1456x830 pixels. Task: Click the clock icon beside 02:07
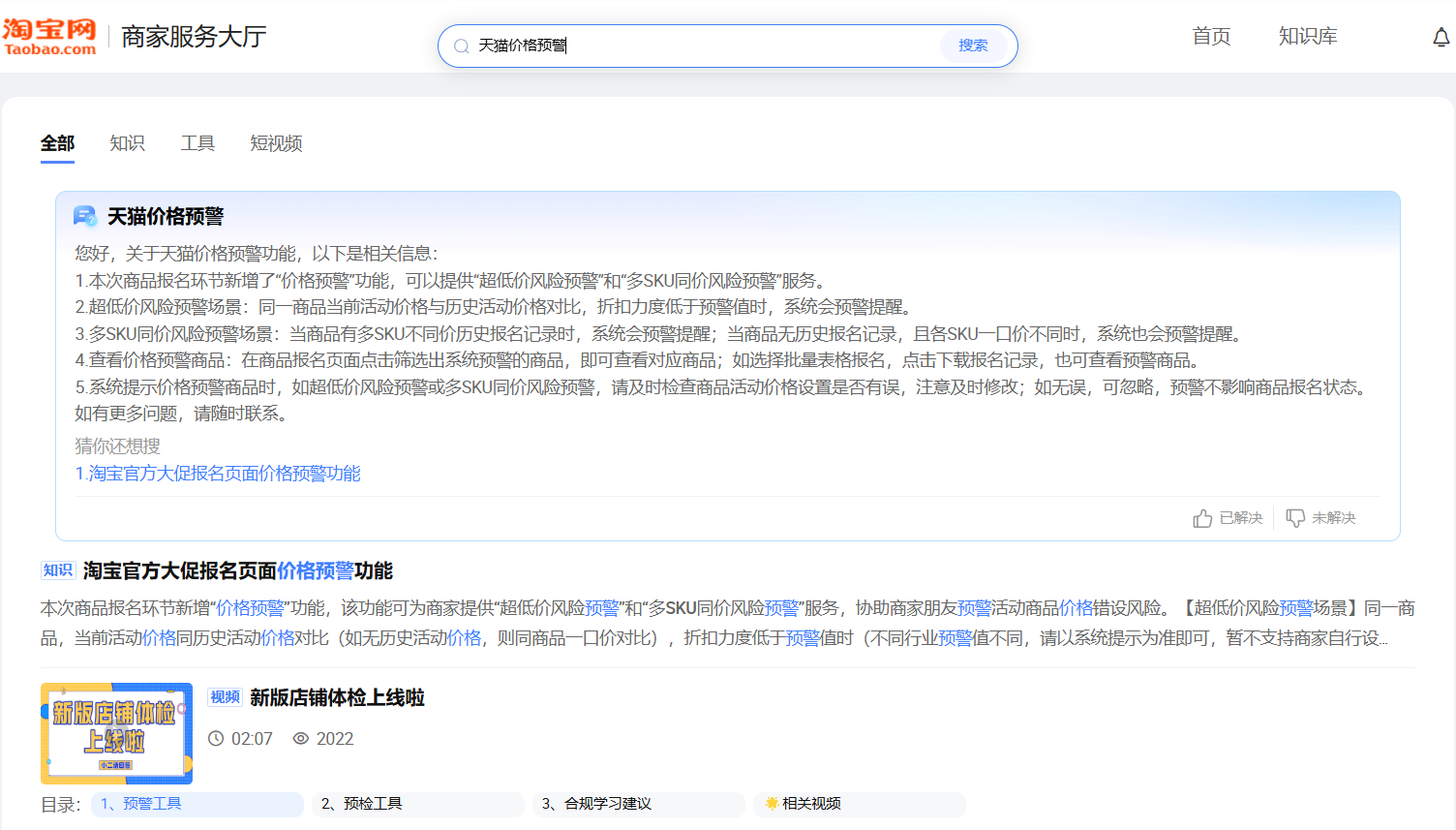pyautogui.click(x=216, y=738)
